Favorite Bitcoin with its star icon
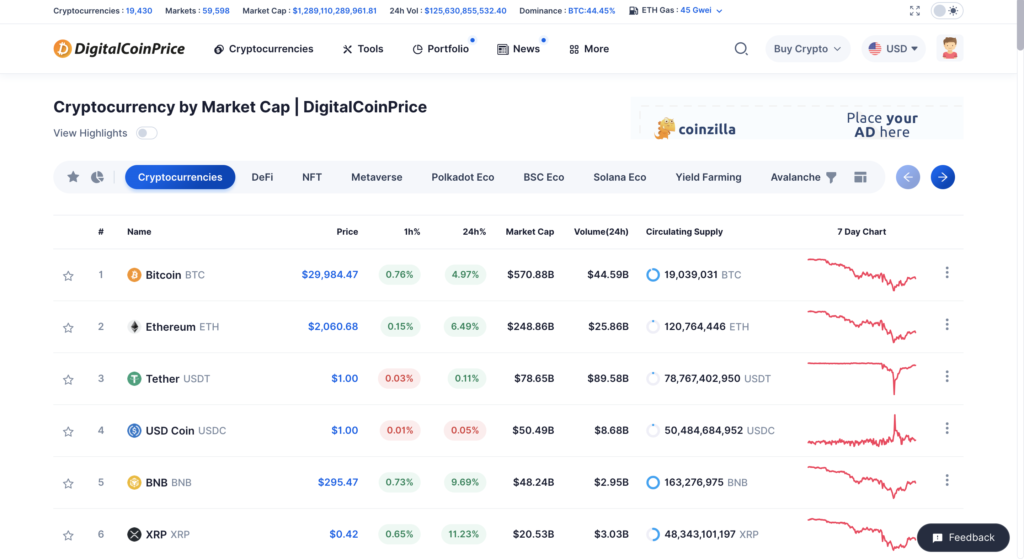Image resolution: width=1024 pixels, height=559 pixels. [x=68, y=275]
